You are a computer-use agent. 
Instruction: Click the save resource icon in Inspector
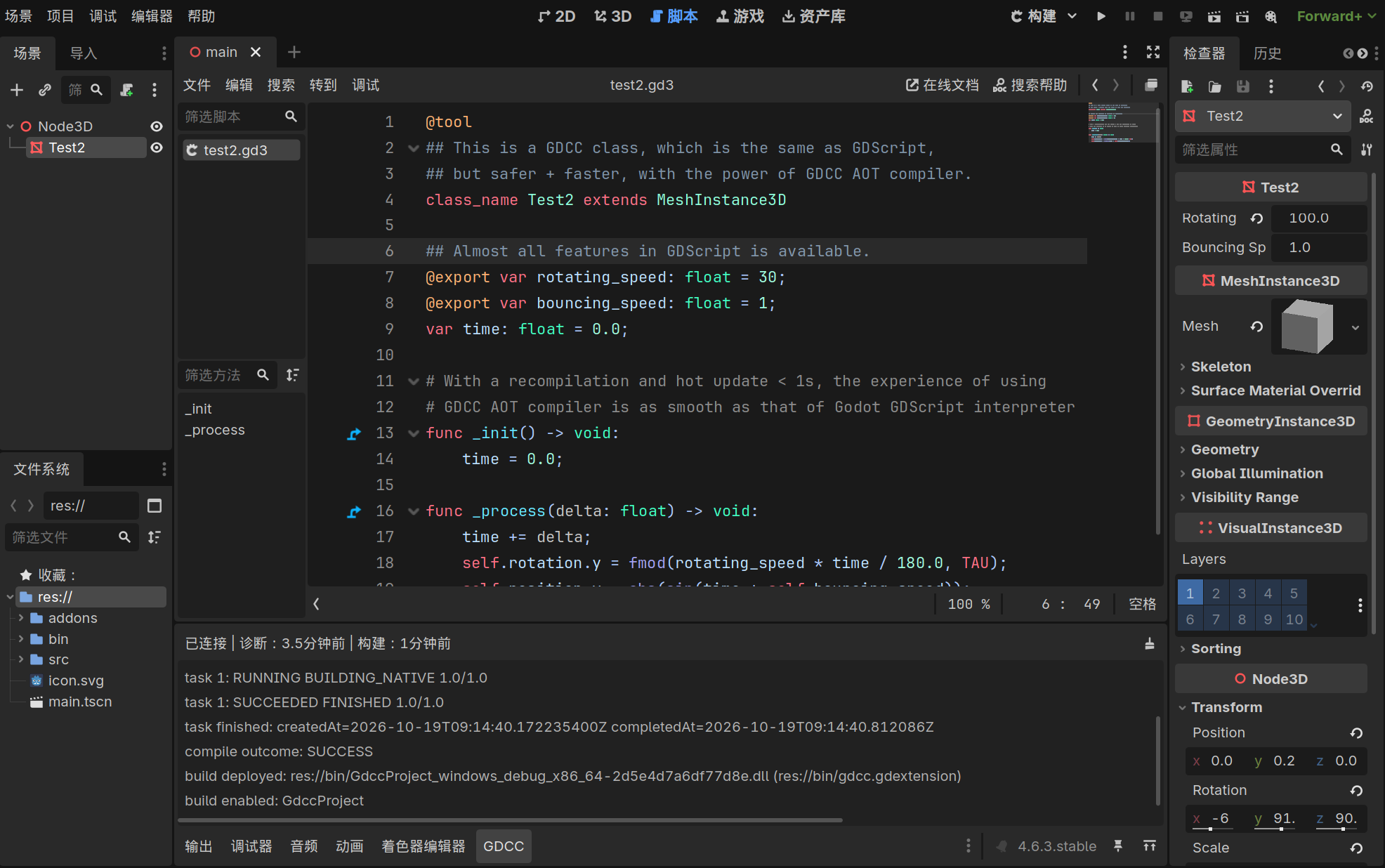[1243, 86]
